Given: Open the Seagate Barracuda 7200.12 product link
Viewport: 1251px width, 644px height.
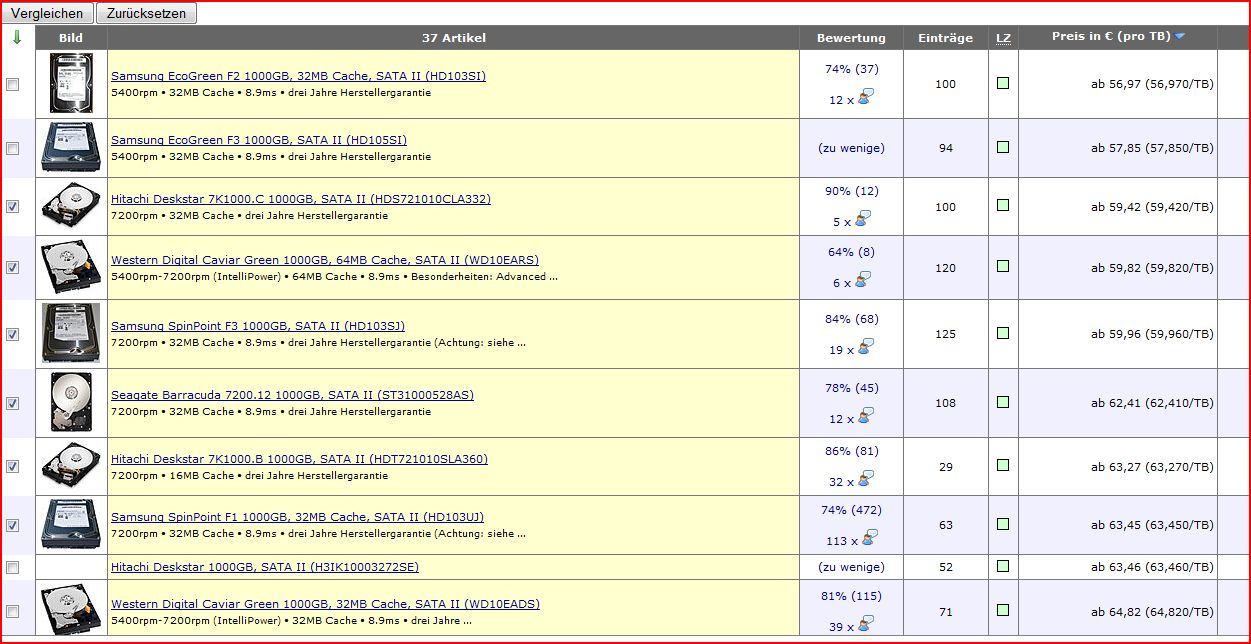Looking at the screenshot, I should click(x=292, y=395).
